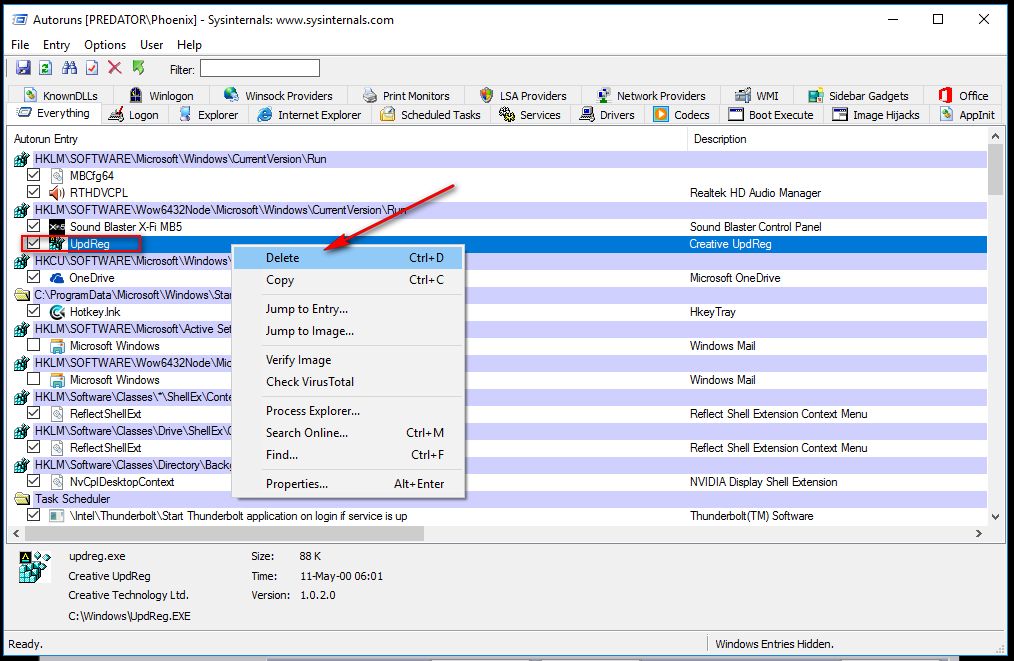Viewport: 1014px width, 661px height.
Task: Switch to the Explorer tab
Action: [208, 114]
